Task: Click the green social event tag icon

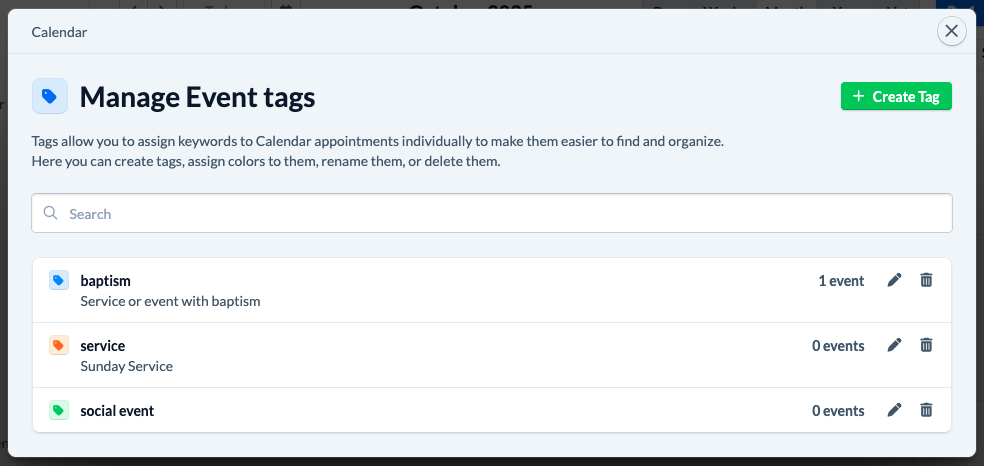Action: coord(59,410)
